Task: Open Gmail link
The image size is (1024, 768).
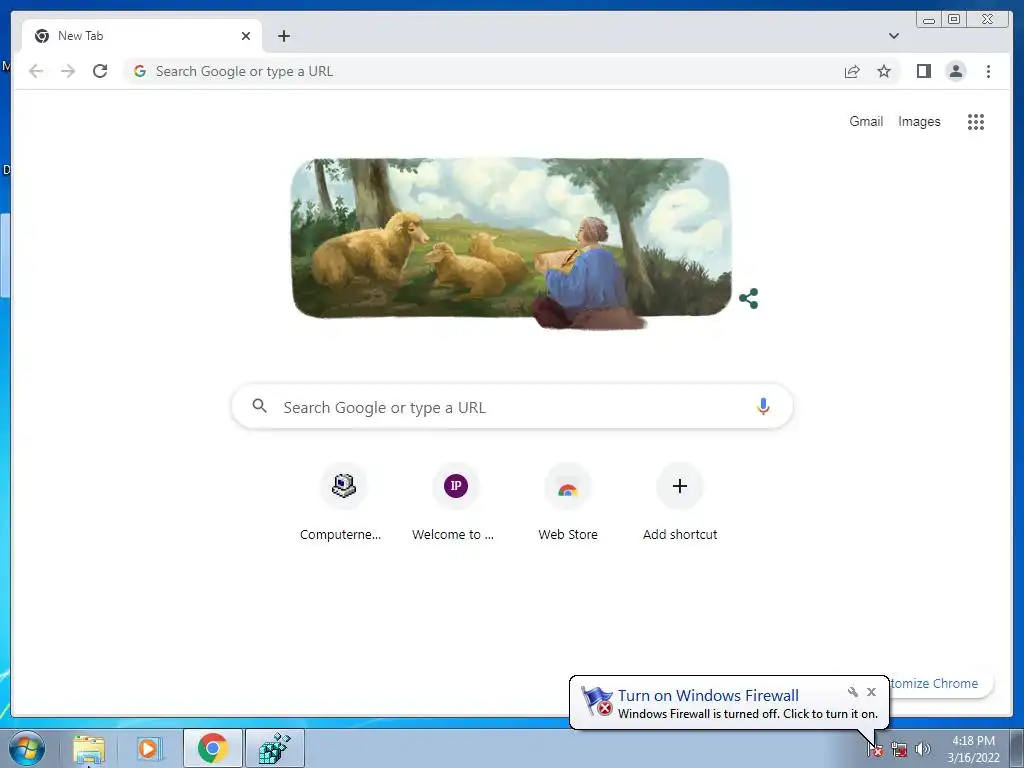Action: 866,121
